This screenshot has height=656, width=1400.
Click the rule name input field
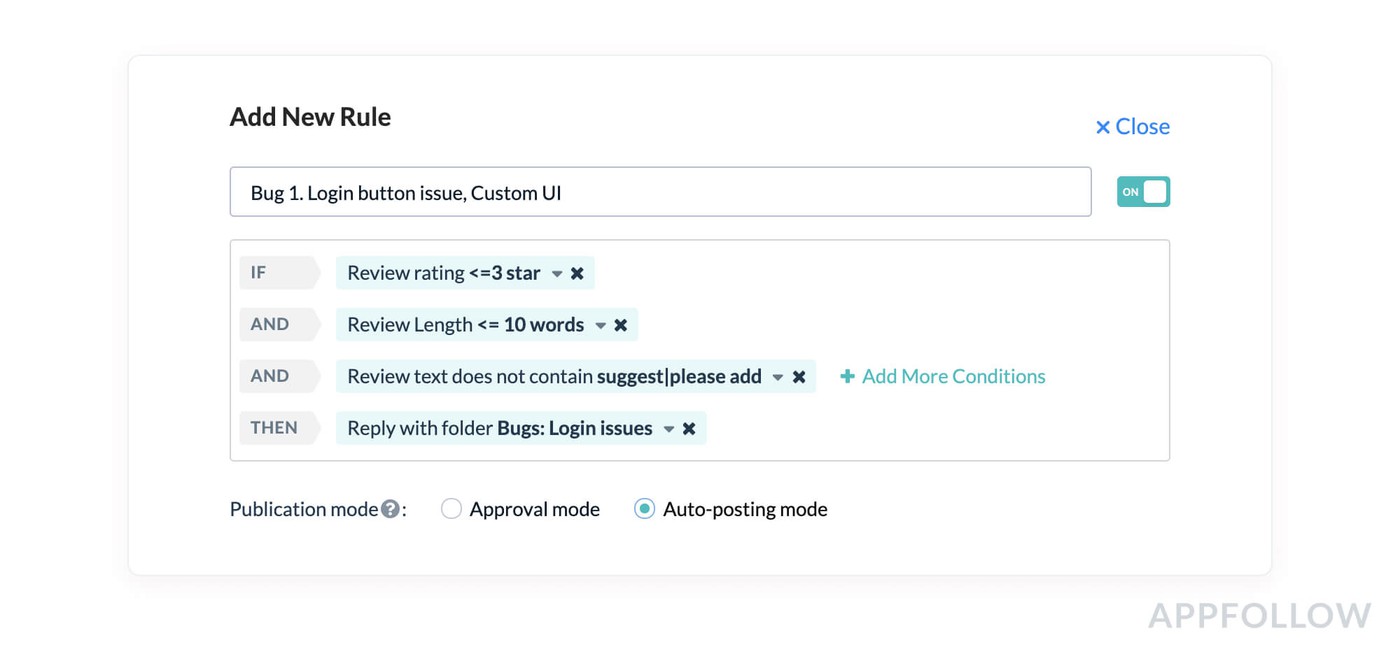point(660,192)
